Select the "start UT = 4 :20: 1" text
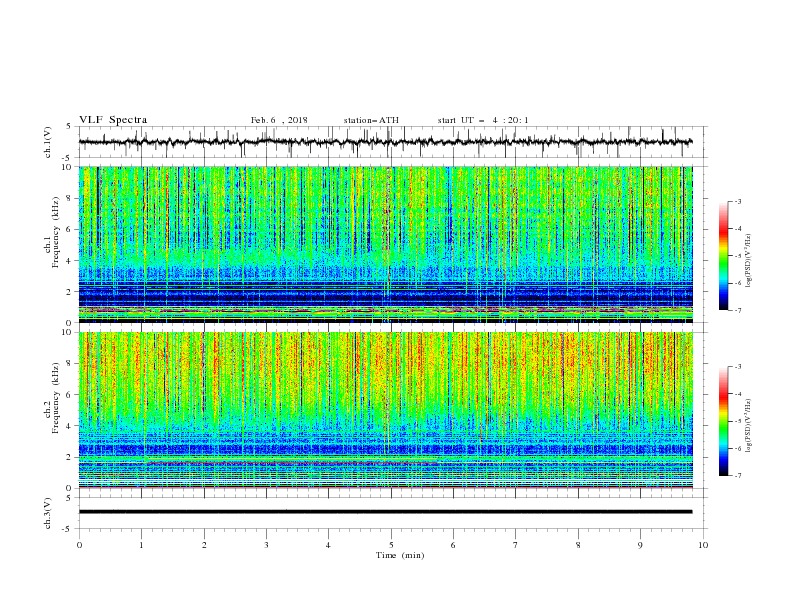 (x=483, y=120)
